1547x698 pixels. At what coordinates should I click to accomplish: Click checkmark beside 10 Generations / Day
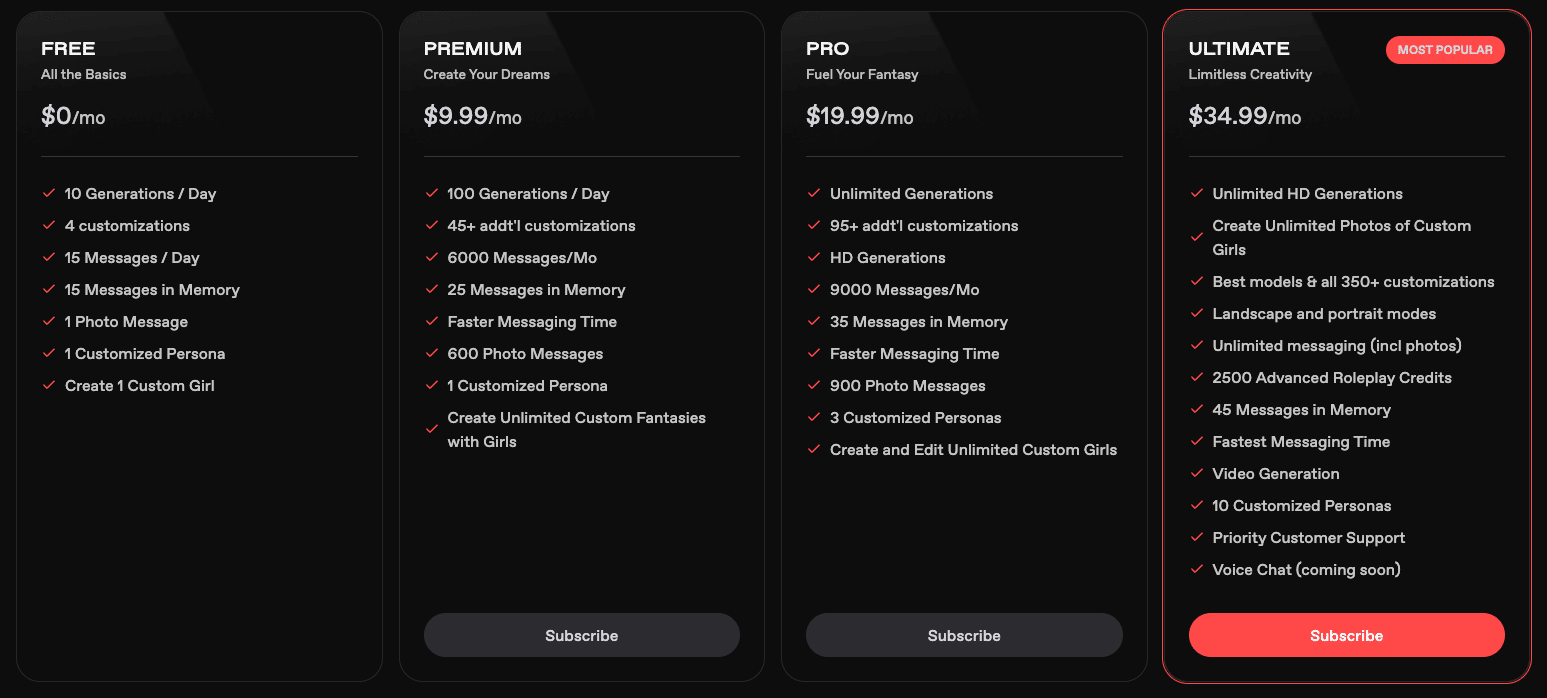click(48, 193)
